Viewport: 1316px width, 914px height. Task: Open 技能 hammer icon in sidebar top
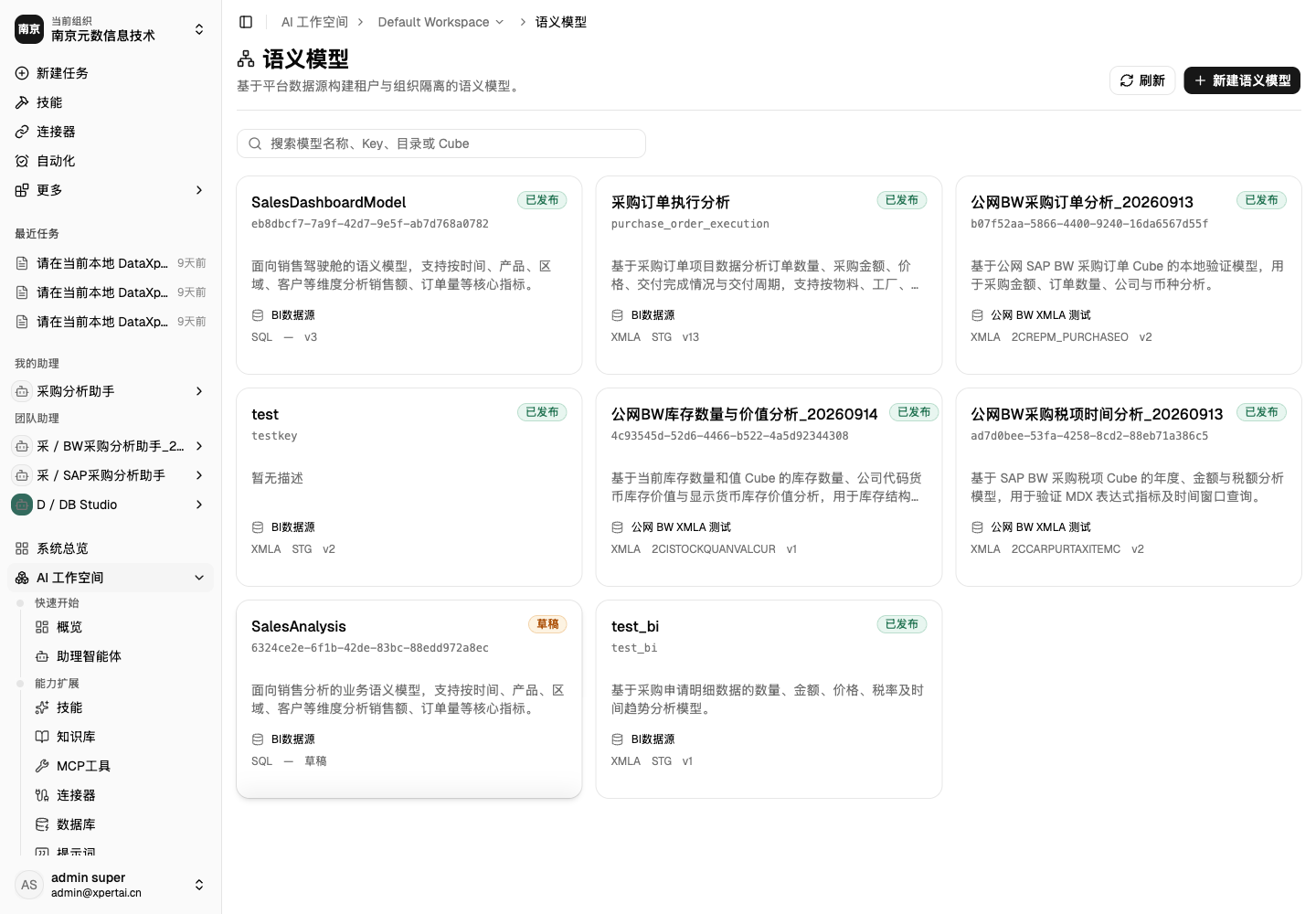22,102
